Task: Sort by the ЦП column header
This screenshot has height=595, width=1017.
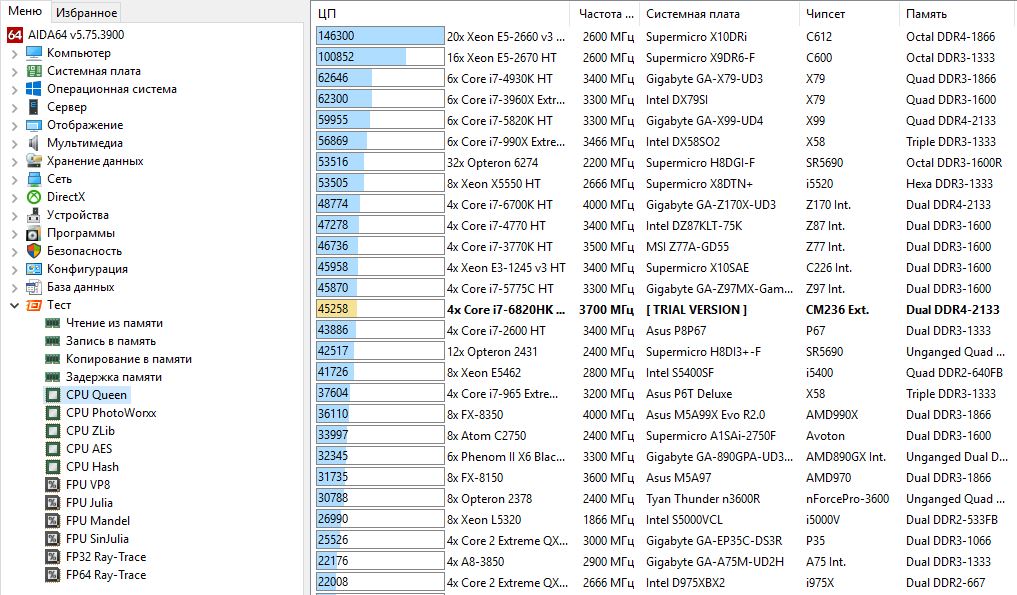Action: 440,14
